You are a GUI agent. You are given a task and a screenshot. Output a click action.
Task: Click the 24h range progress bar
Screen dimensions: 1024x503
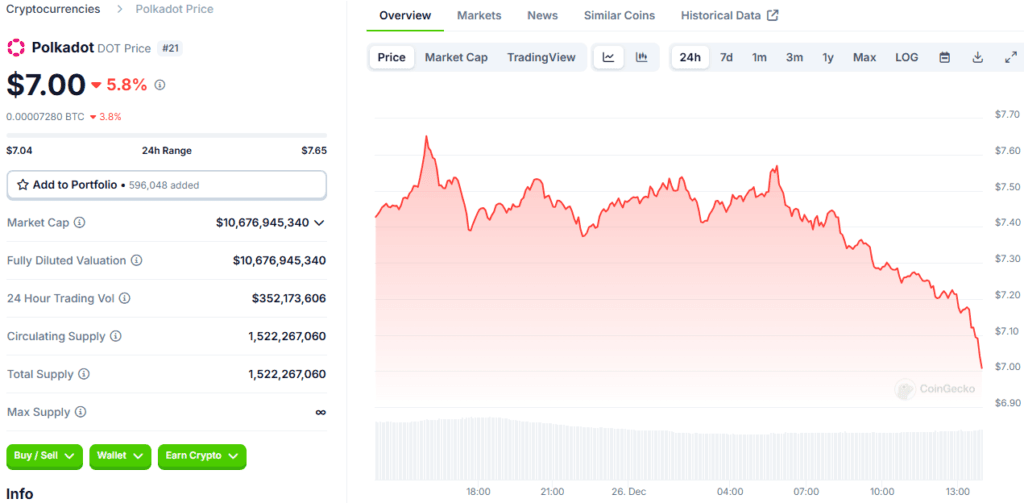tap(167, 135)
